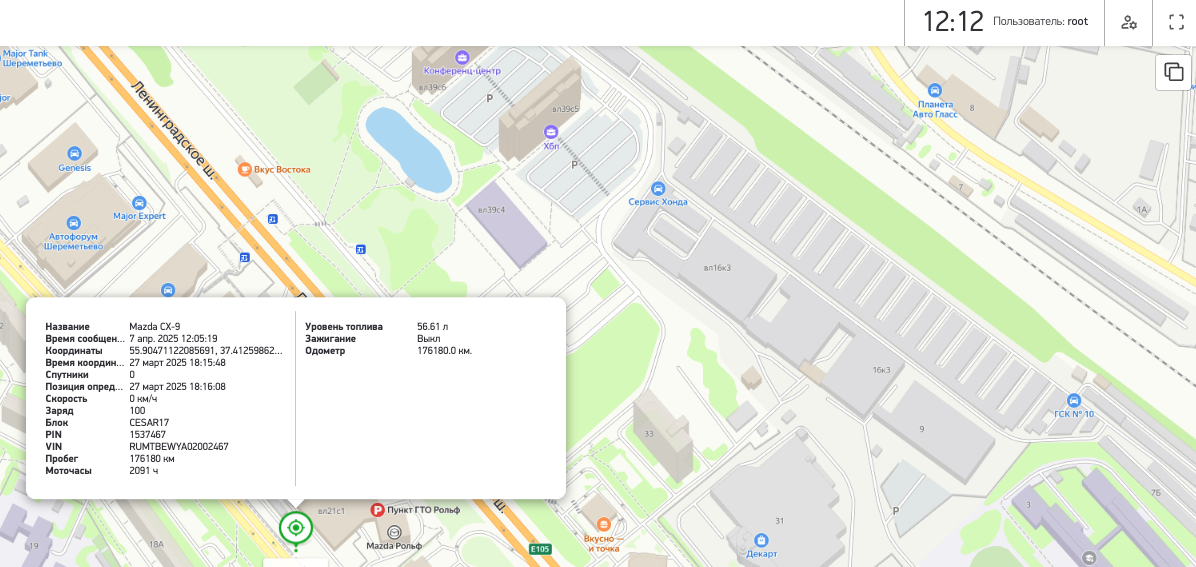The image size is (1196, 567).
Task: Select the odometer value 176180.0 км.
Action: tap(445, 351)
